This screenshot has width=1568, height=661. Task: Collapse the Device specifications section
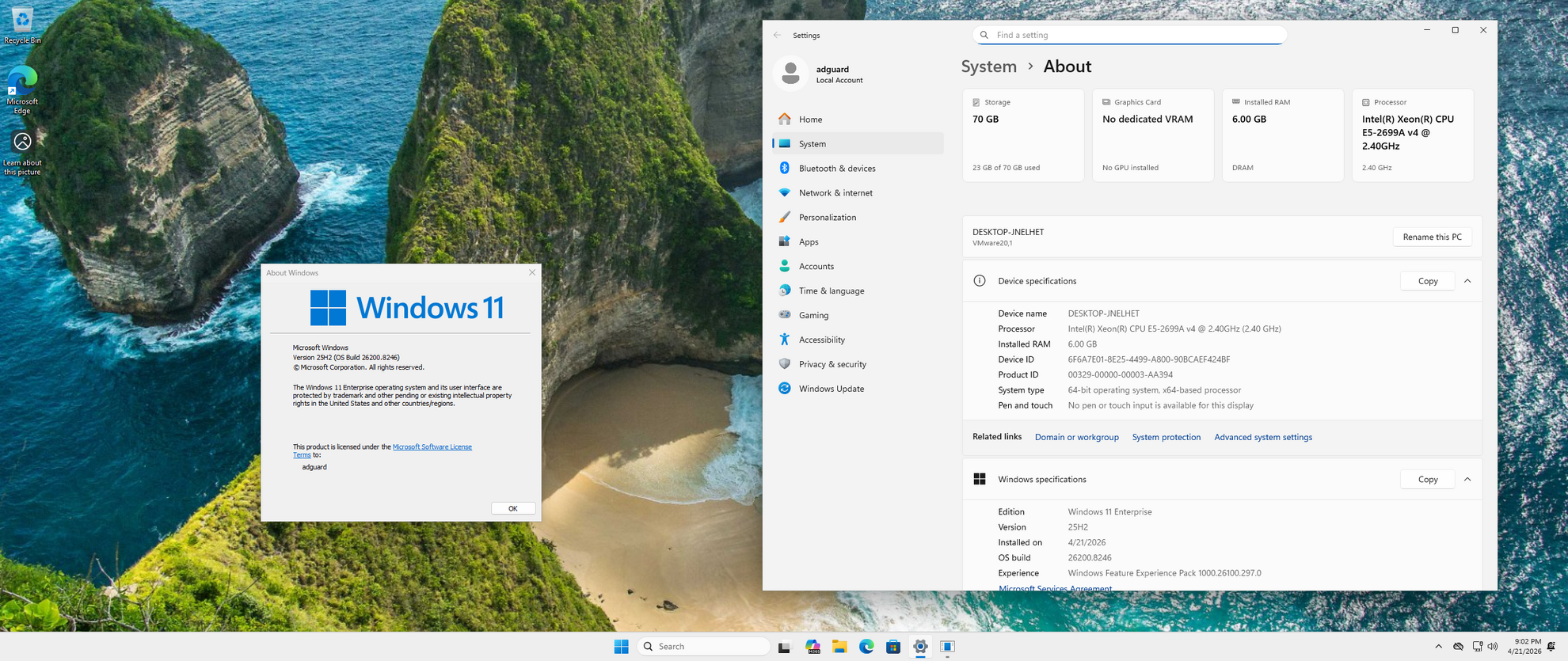pos(1467,281)
